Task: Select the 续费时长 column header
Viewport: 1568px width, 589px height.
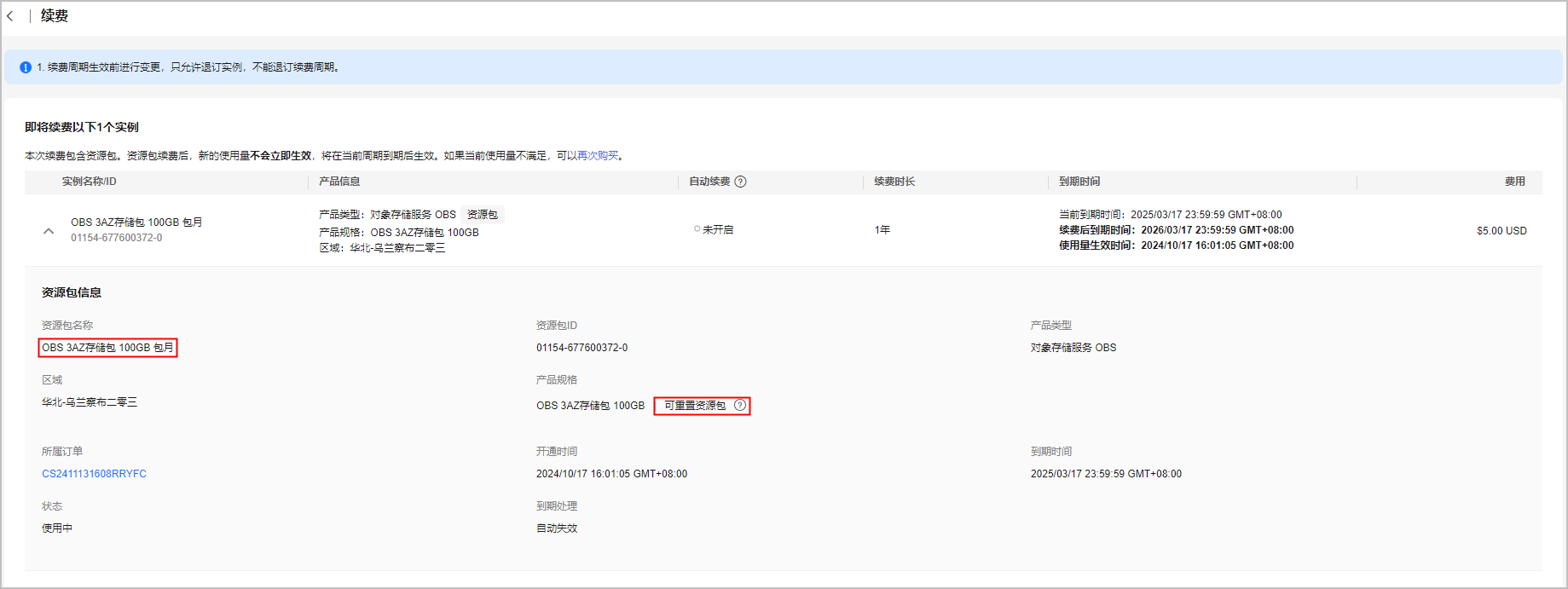Action: click(x=894, y=182)
